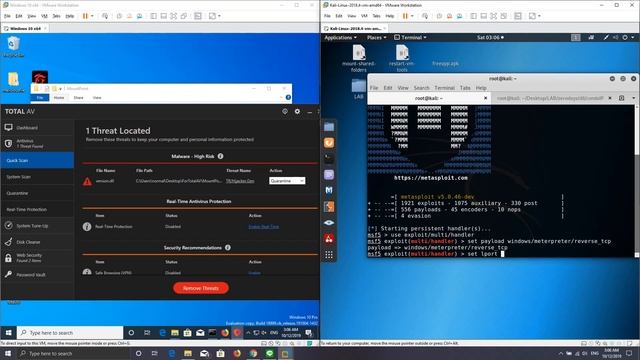Open LAB folder on Kali desktop
The height and width of the screenshot is (360, 640).
tap(358, 89)
